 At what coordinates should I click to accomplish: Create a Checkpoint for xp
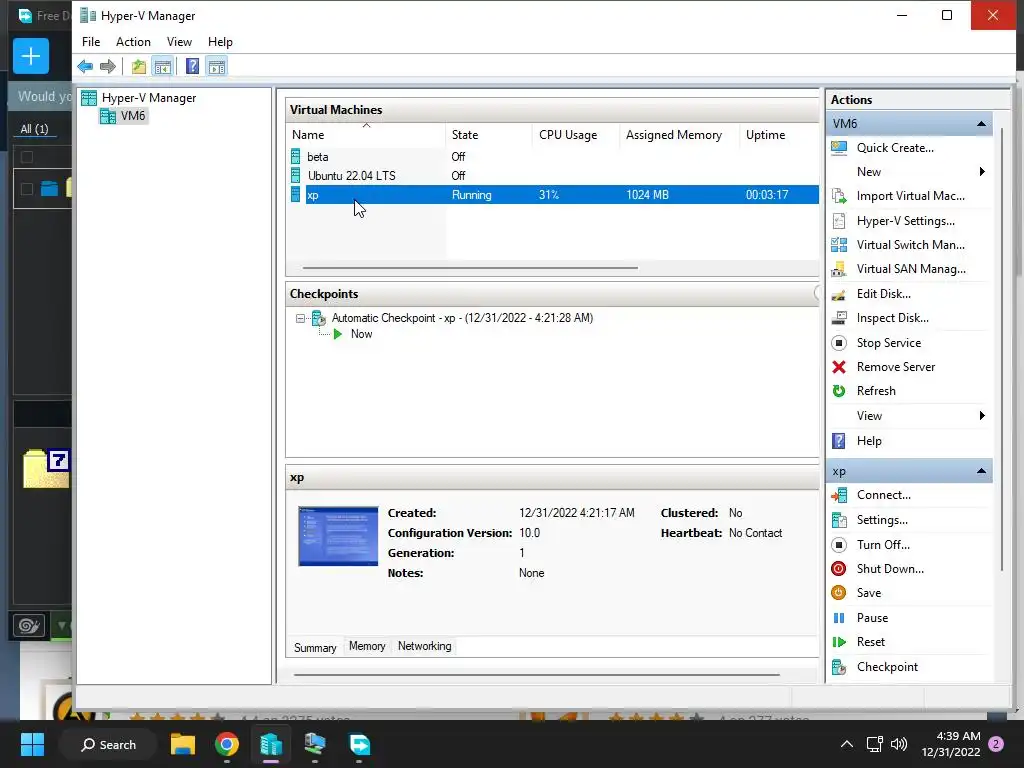(887, 667)
